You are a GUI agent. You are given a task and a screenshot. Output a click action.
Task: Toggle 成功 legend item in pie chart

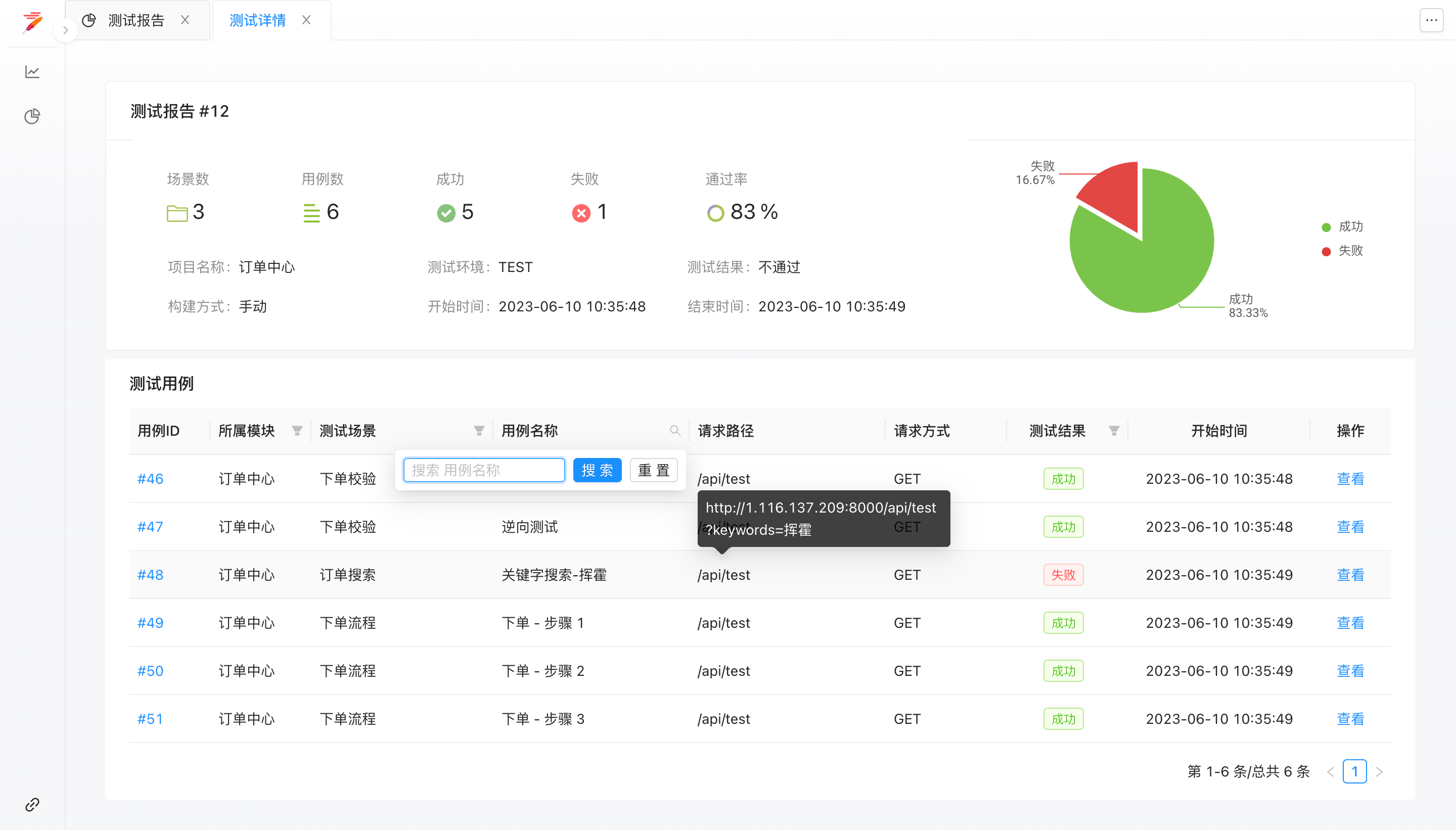(x=1342, y=227)
